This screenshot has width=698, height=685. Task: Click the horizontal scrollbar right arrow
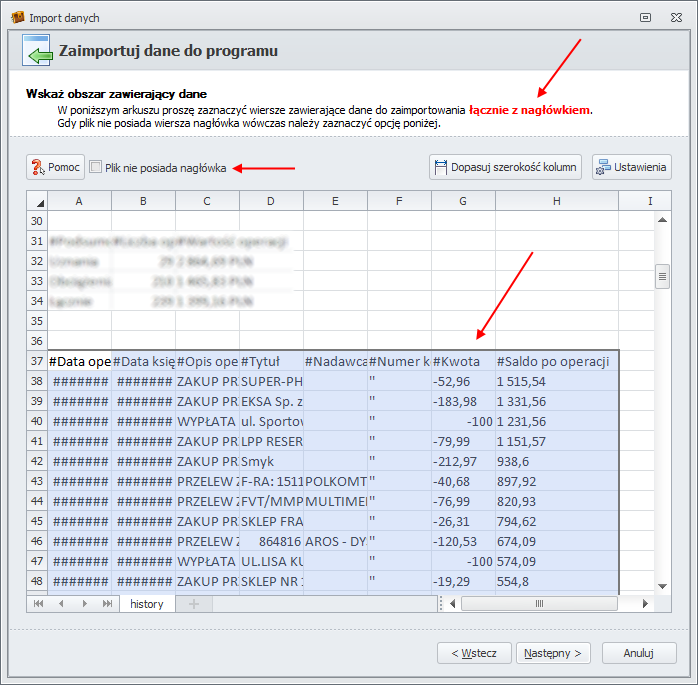tap(645, 604)
